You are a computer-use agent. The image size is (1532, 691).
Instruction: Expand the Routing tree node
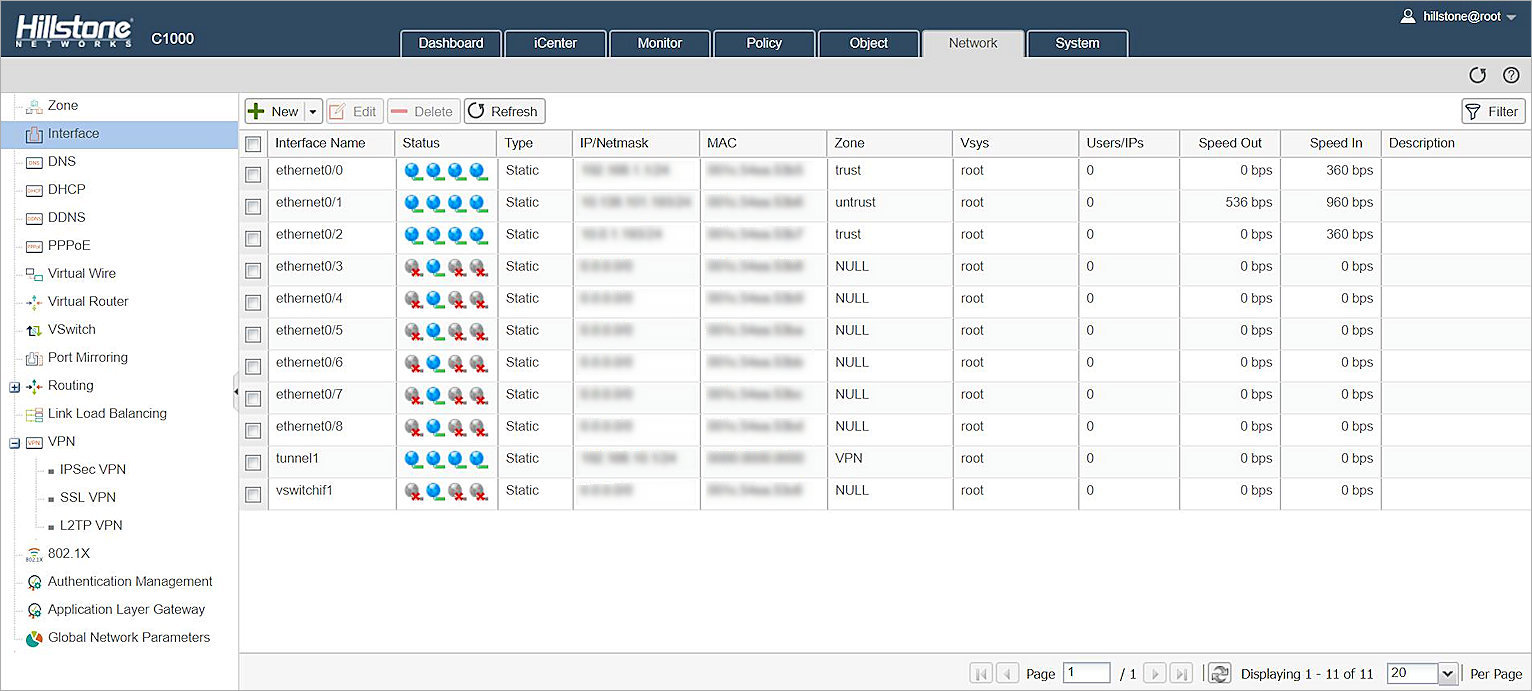pos(14,387)
